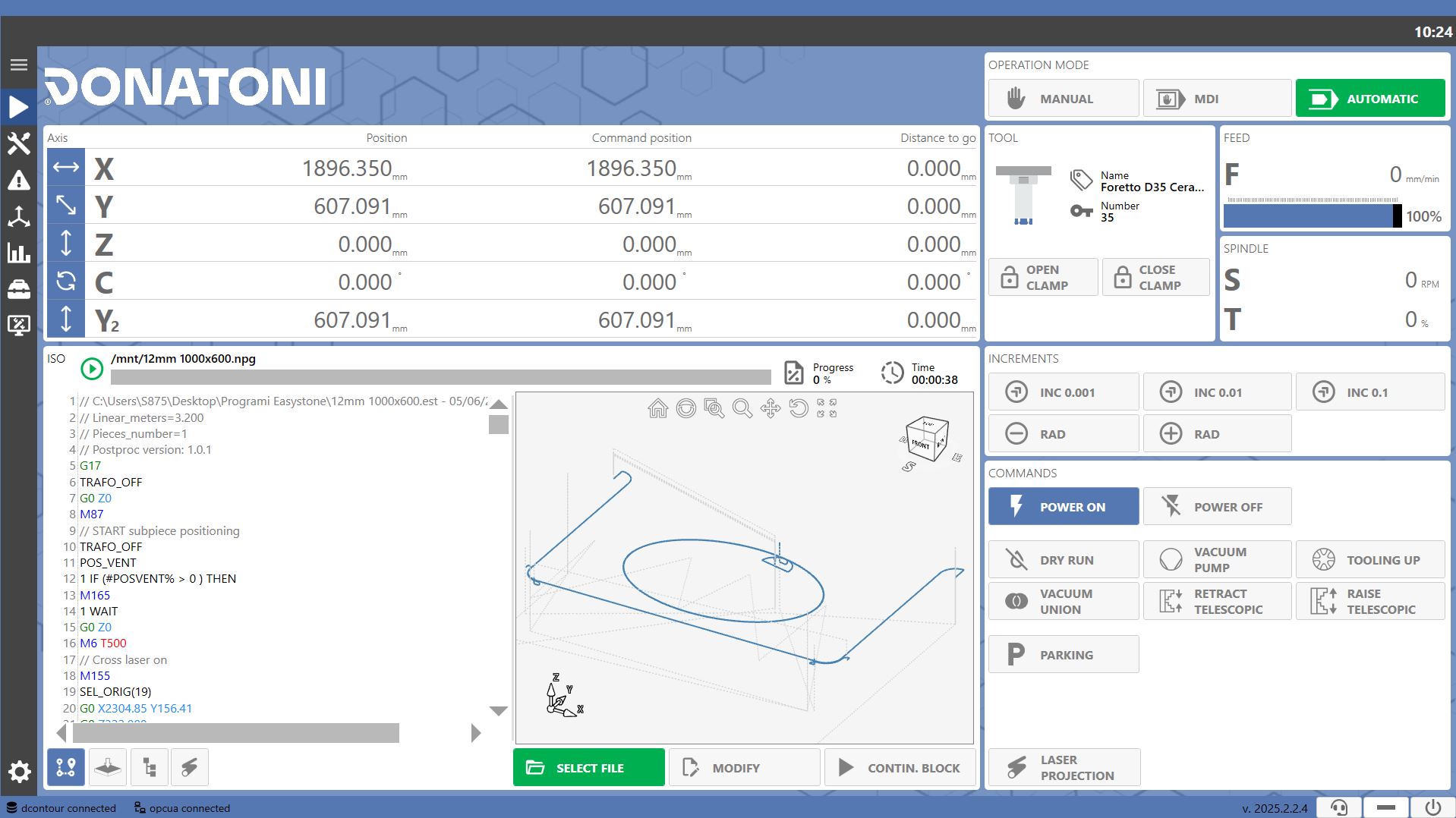Toggle the VACUUM UNION command
The height and width of the screenshot is (818, 1456).
tap(1064, 602)
